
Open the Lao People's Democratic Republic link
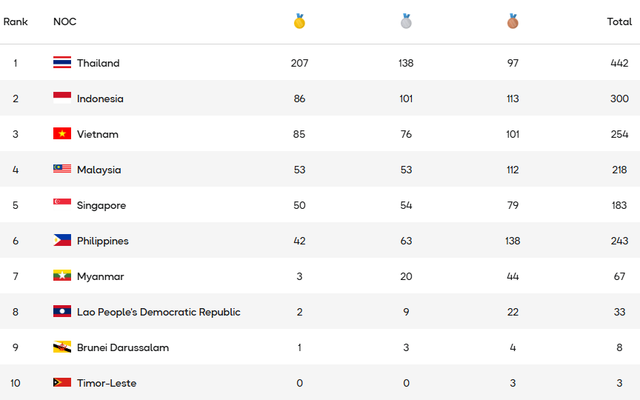click(158, 312)
